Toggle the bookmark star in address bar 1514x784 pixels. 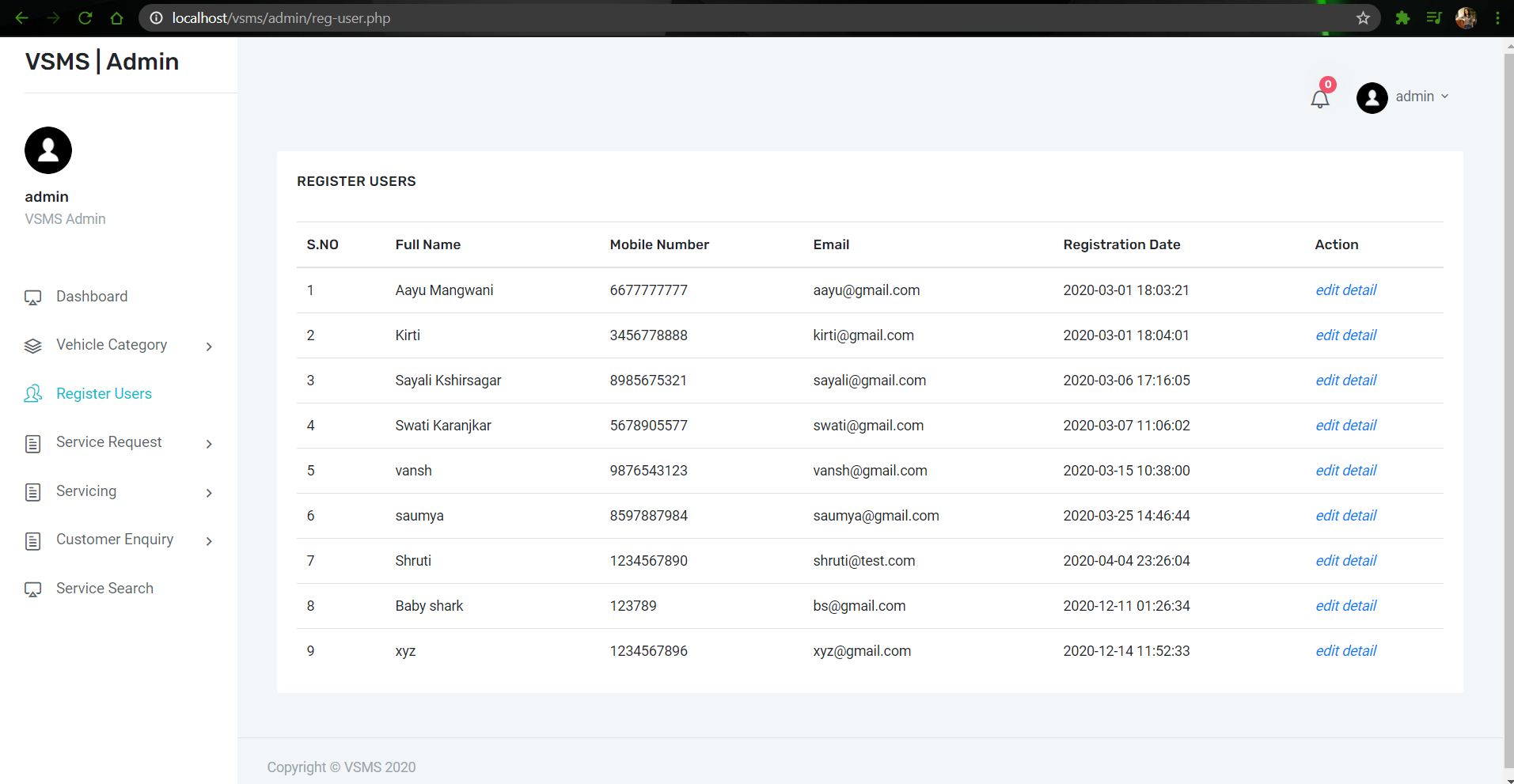tap(1363, 17)
